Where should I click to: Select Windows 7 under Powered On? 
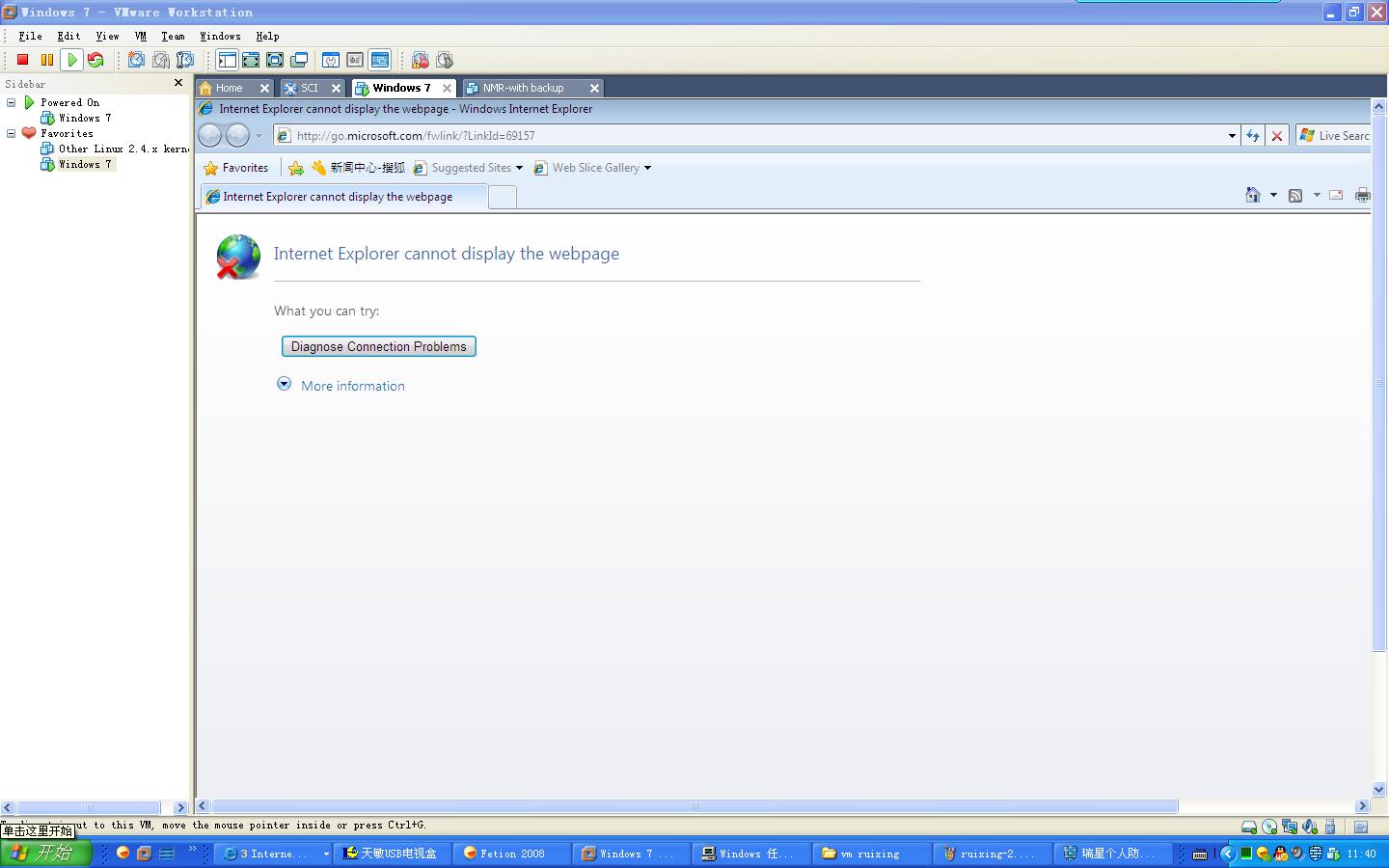click(76, 118)
